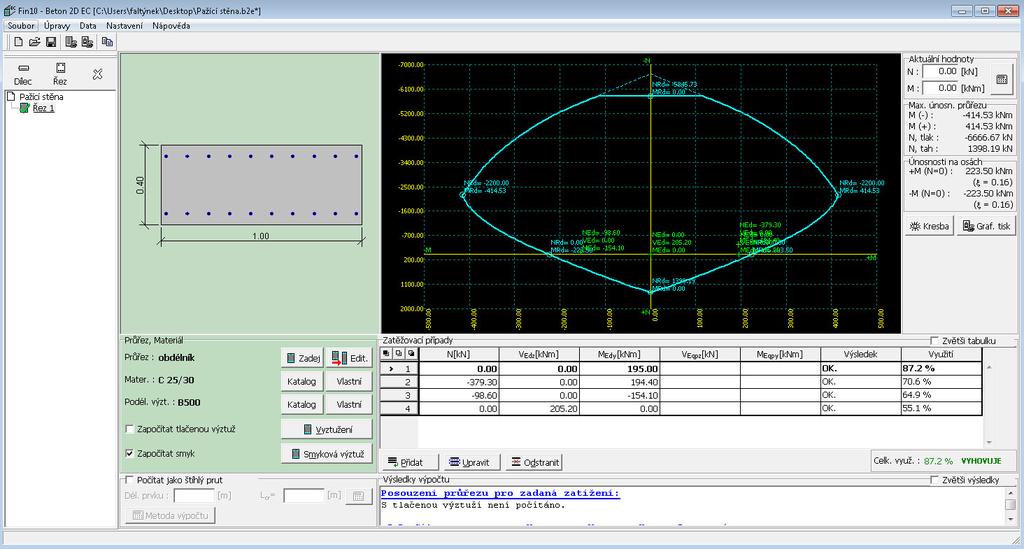Click the Zadej cross-section button
The width and height of the screenshot is (1024, 549).
302,358
